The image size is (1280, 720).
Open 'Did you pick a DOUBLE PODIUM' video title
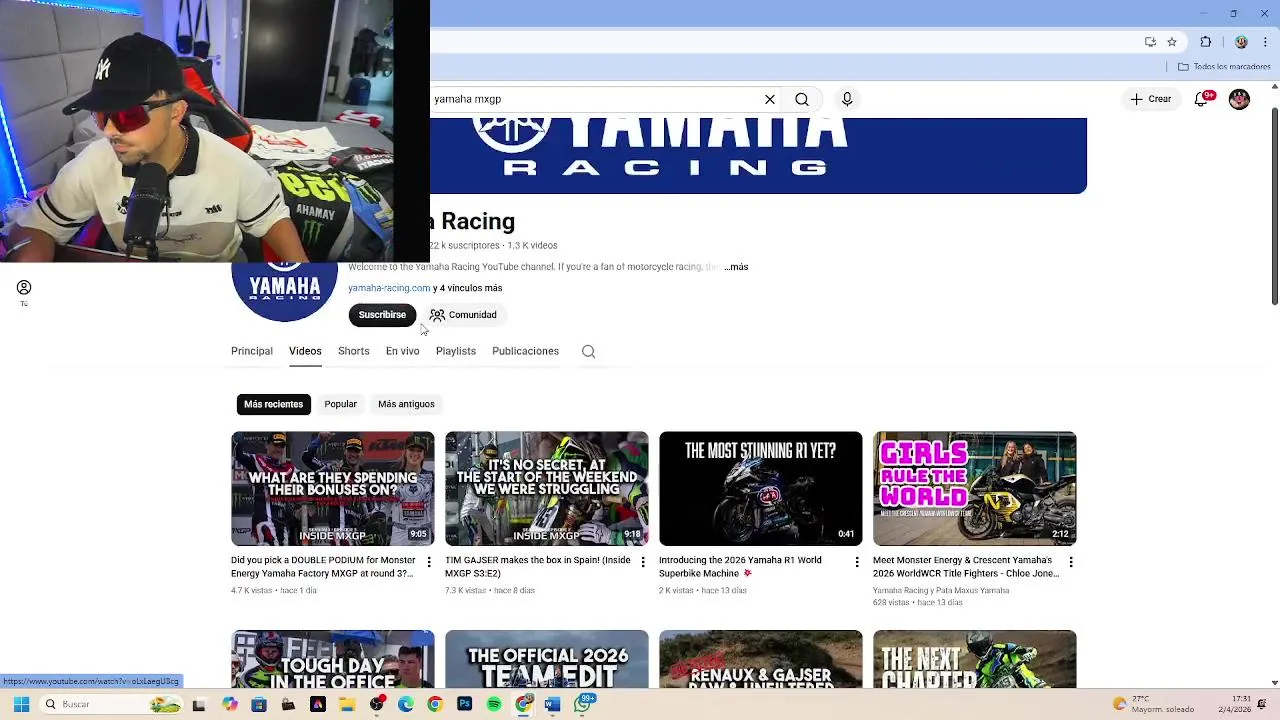(323, 567)
